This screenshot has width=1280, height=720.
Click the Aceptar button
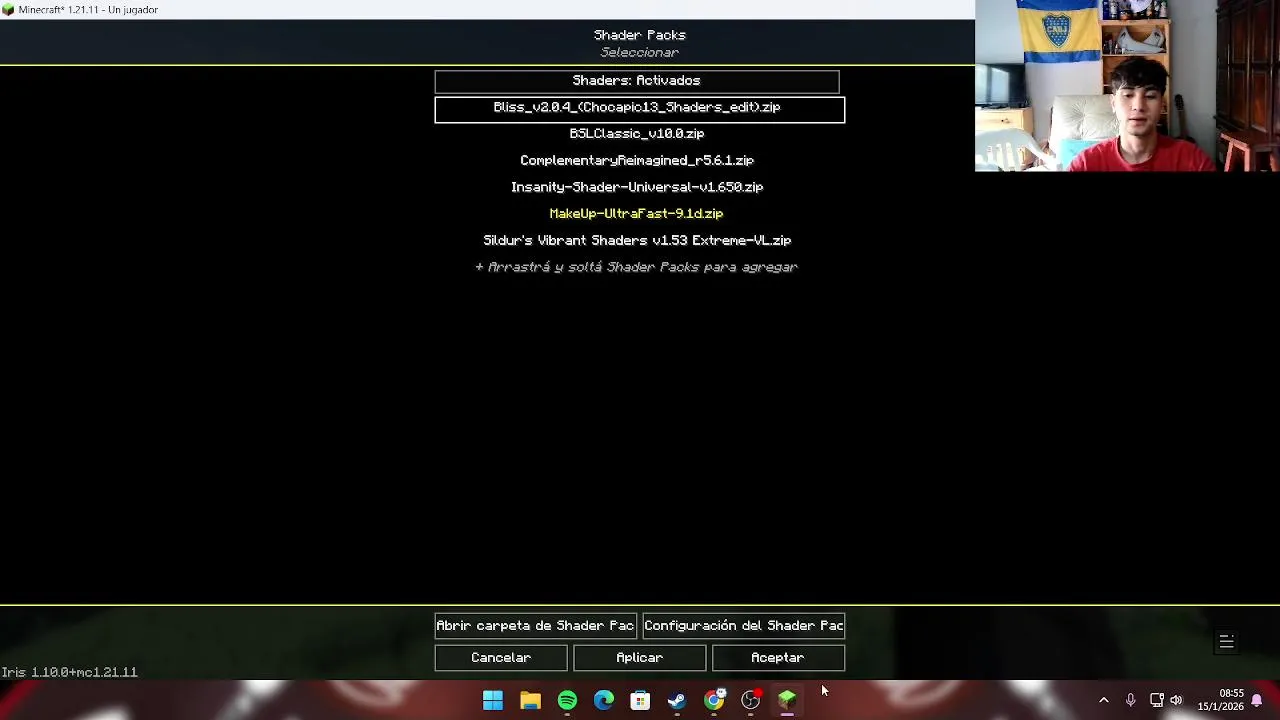tap(778, 658)
